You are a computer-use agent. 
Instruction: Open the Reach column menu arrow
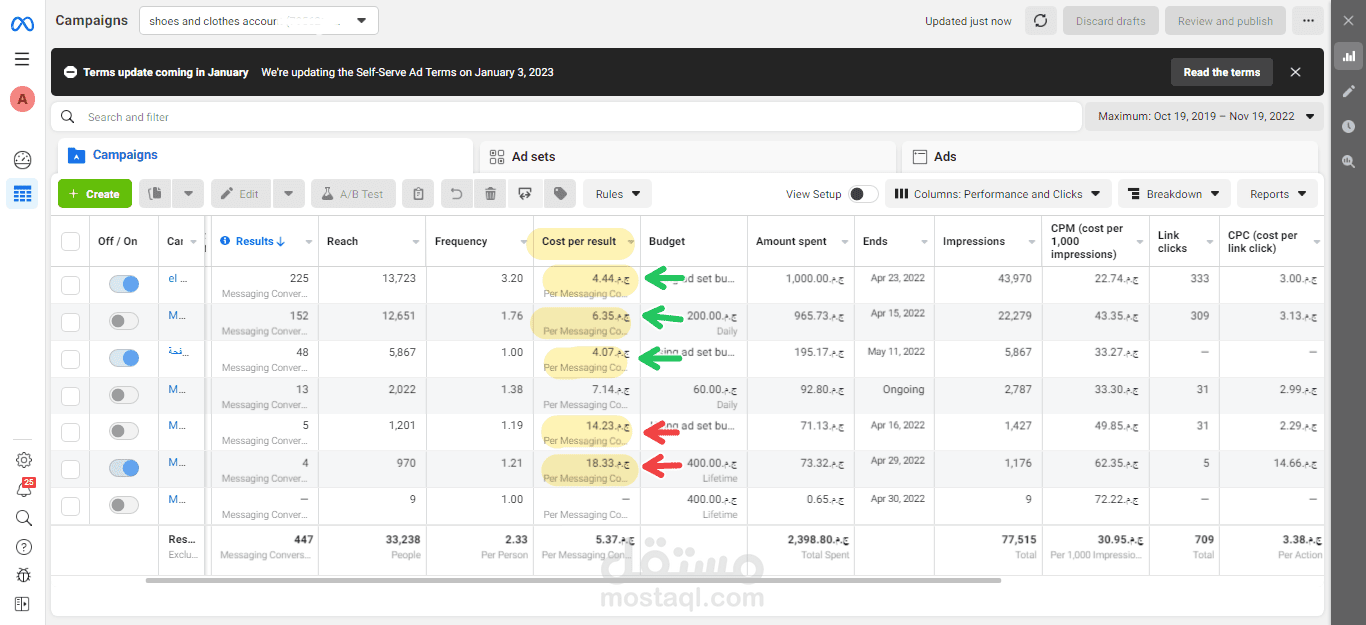pyautogui.click(x=416, y=242)
